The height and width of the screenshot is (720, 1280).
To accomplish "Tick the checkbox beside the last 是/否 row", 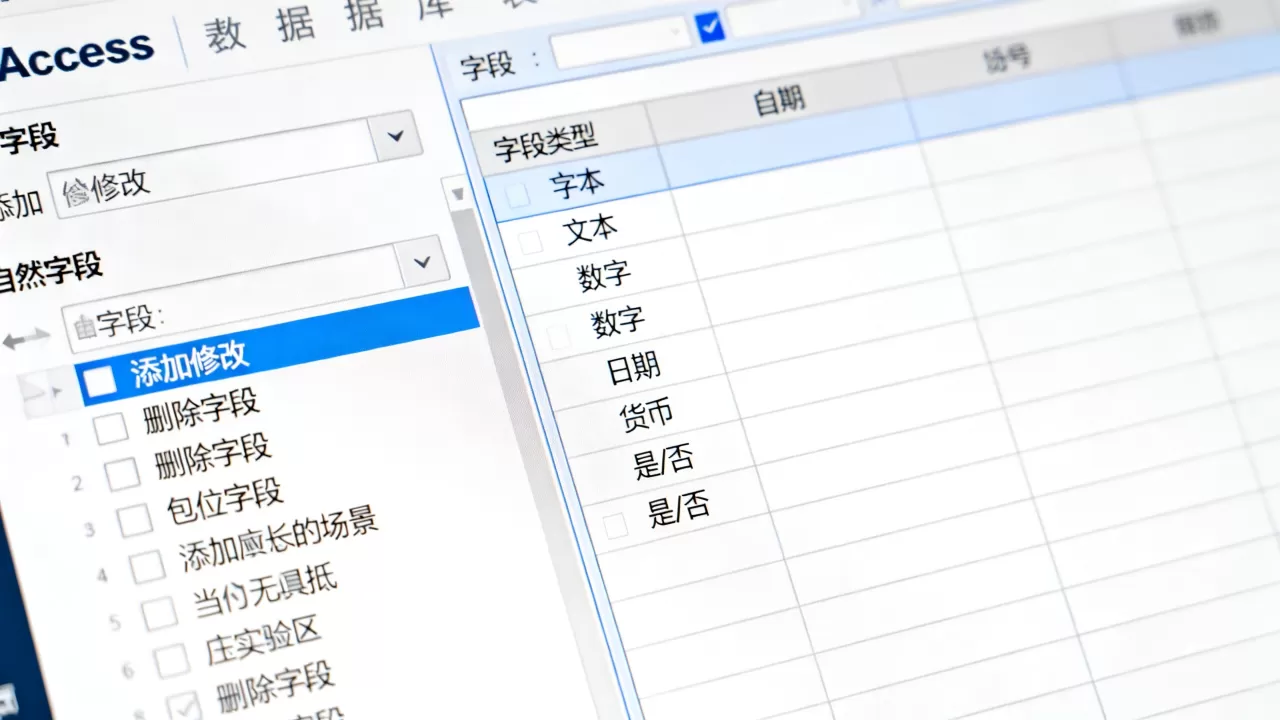I will click(x=615, y=525).
